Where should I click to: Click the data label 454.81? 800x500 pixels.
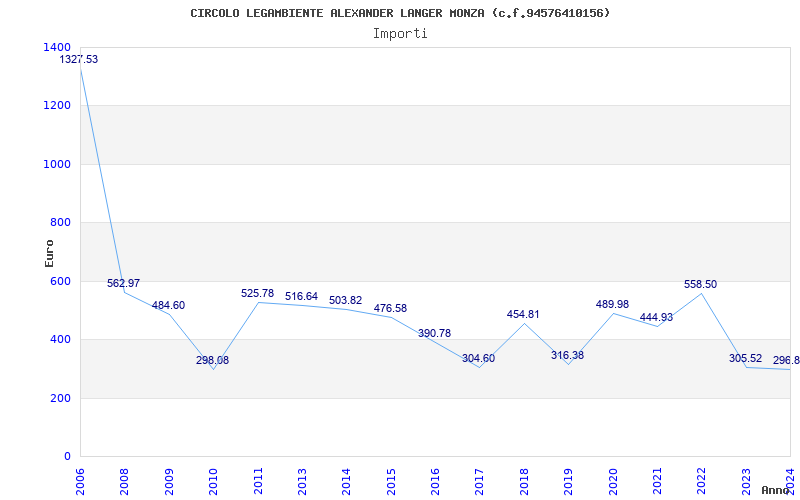pyautogui.click(x=523, y=315)
